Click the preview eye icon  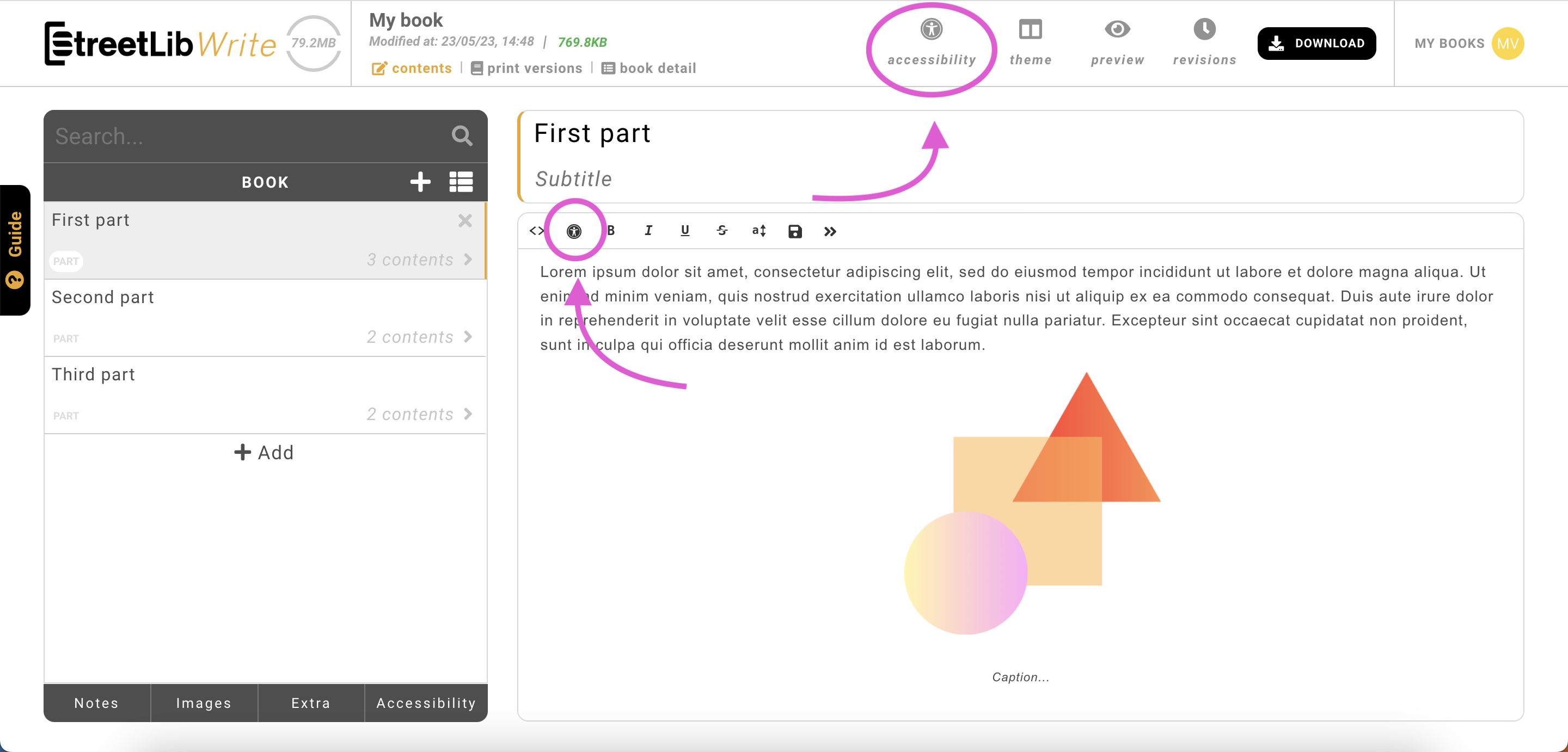pyautogui.click(x=1117, y=29)
